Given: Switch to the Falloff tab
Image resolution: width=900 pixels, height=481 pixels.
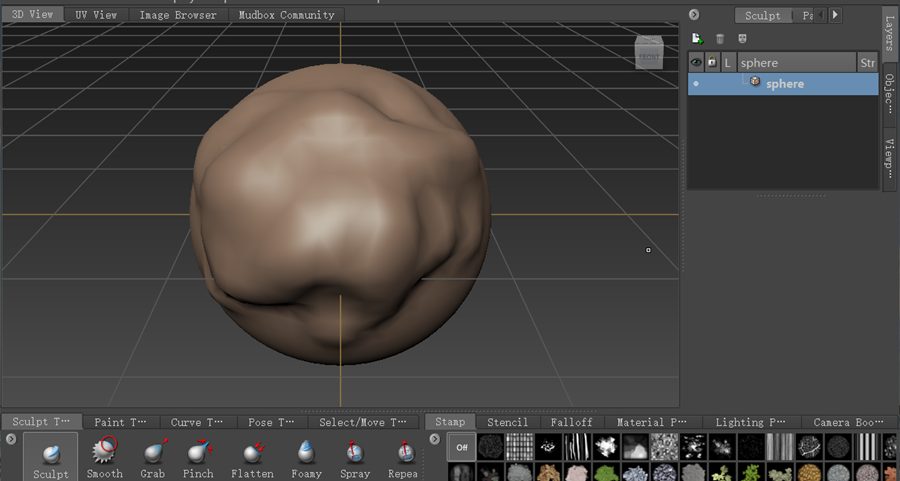Looking at the screenshot, I should (571, 422).
